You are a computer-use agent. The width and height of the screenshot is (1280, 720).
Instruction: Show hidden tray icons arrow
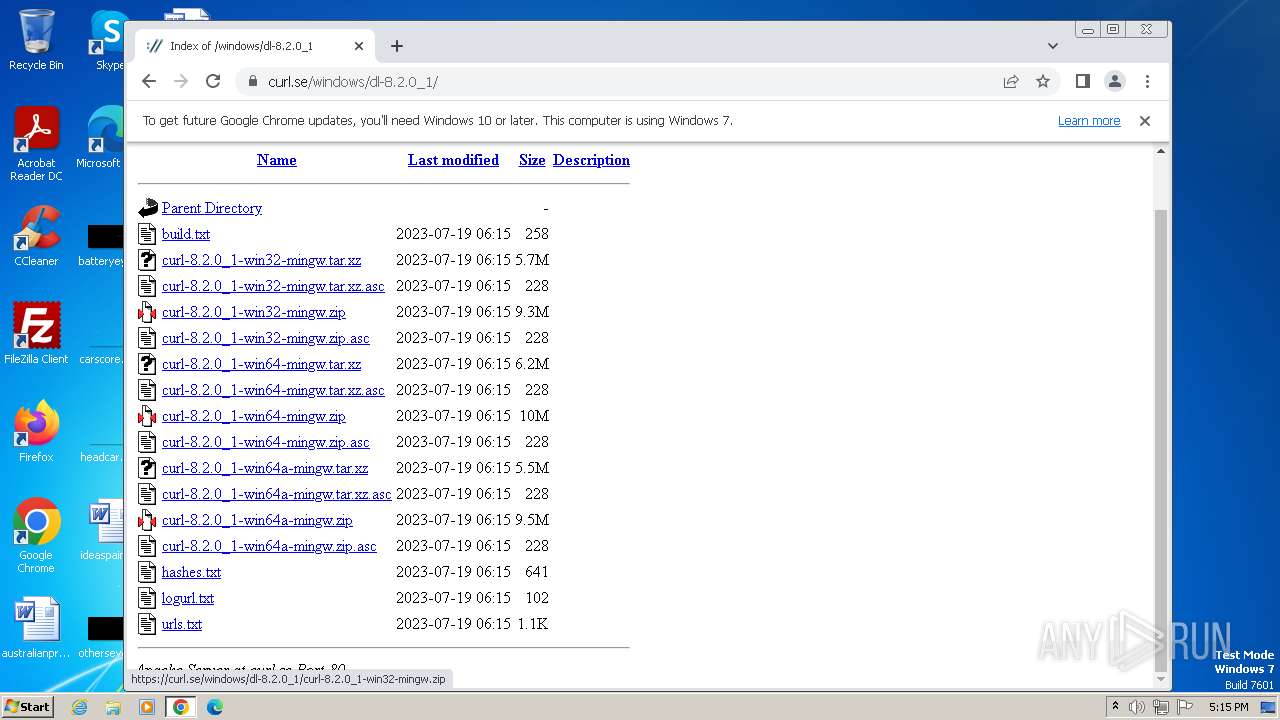tap(1115, 707)
